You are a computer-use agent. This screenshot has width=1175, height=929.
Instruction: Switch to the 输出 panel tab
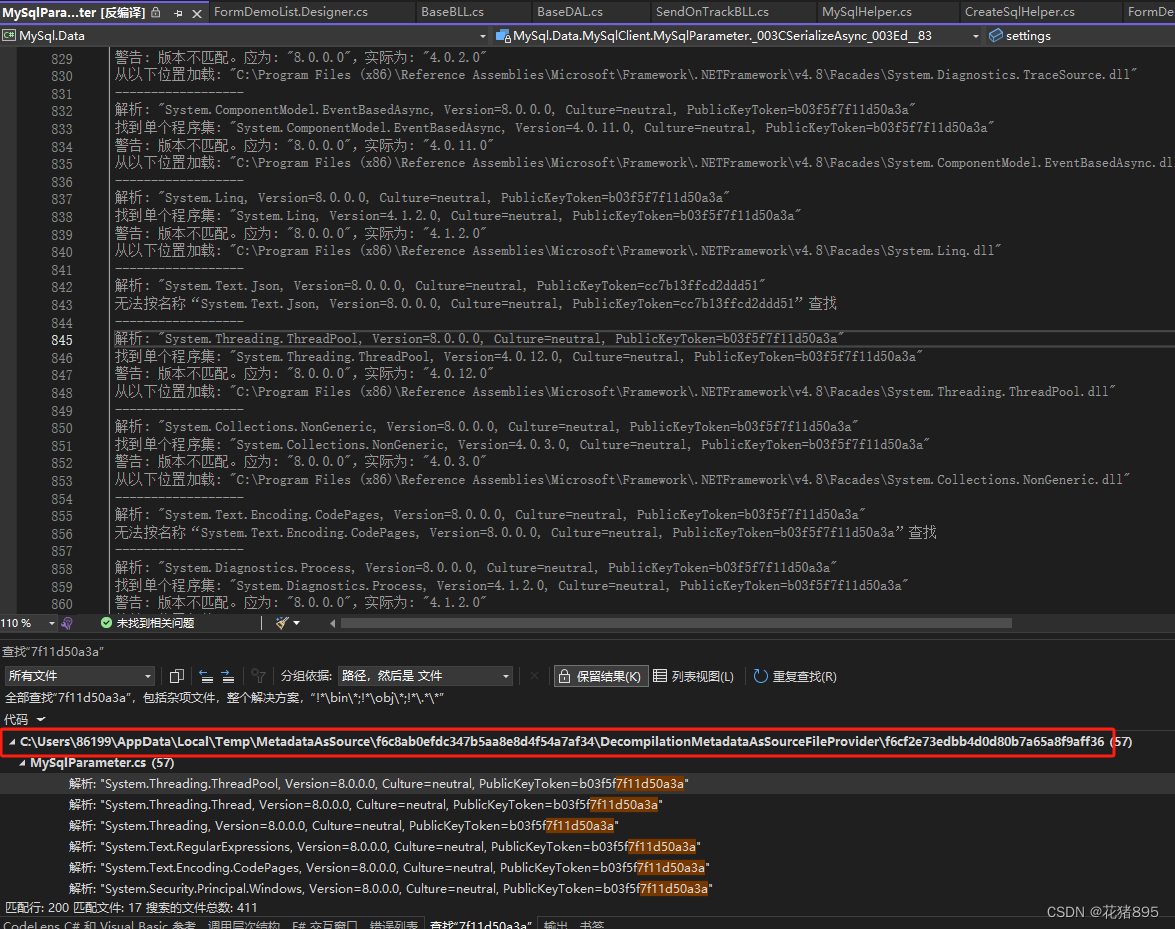pyautogui.click(x=555, y=925)
